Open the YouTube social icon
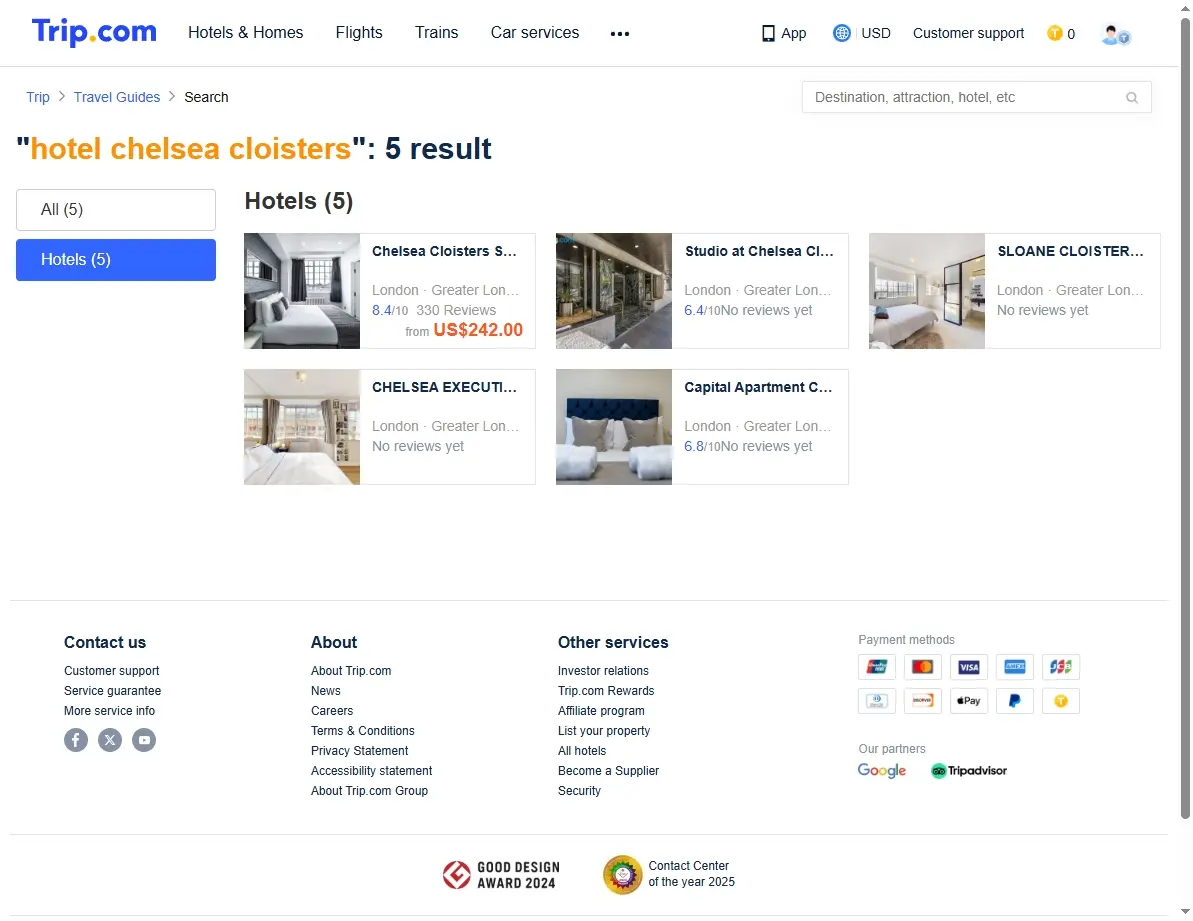 click(x=144, y=740)
